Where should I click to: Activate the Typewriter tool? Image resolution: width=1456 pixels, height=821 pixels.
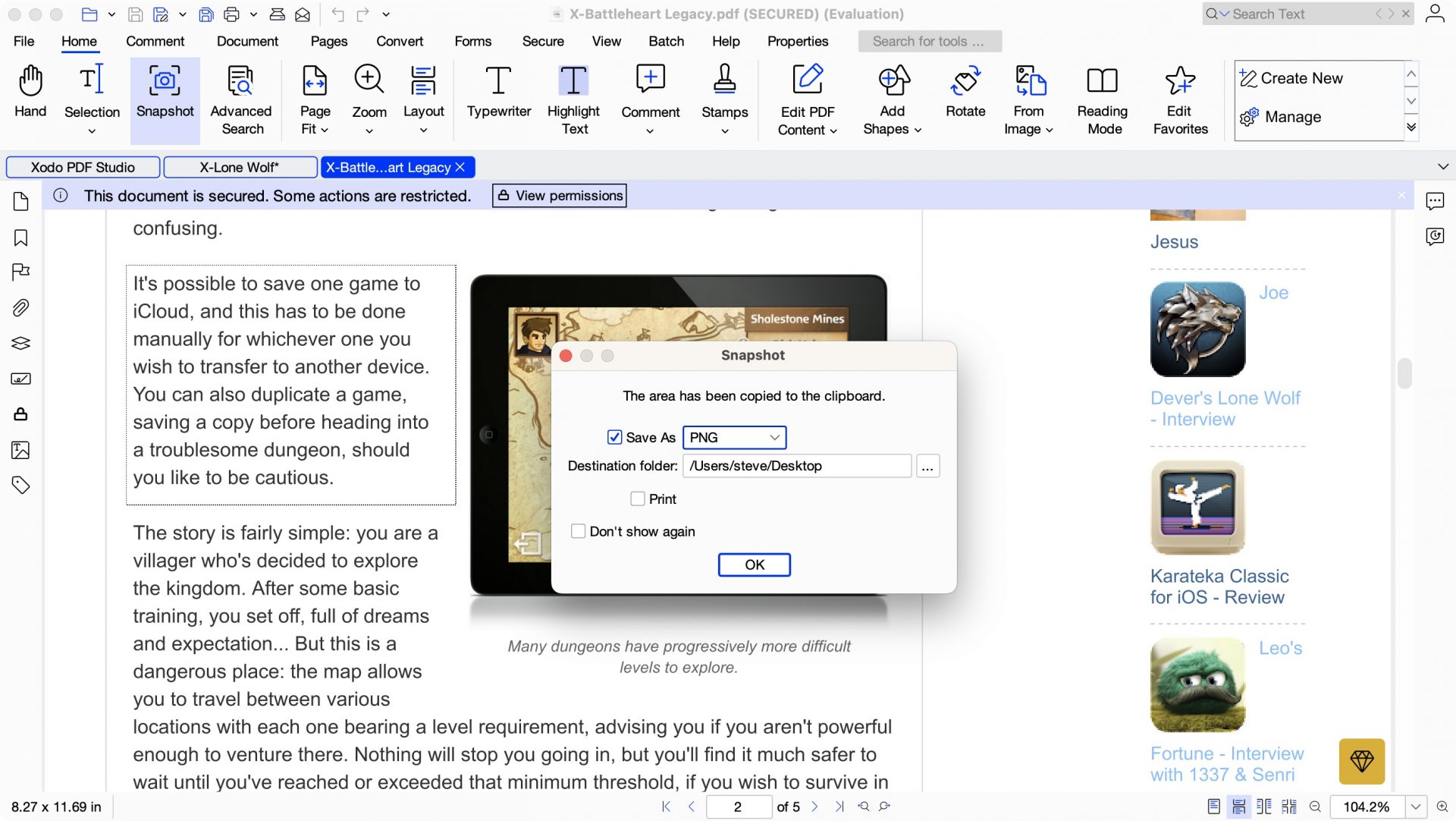click(x=498, y=95)
